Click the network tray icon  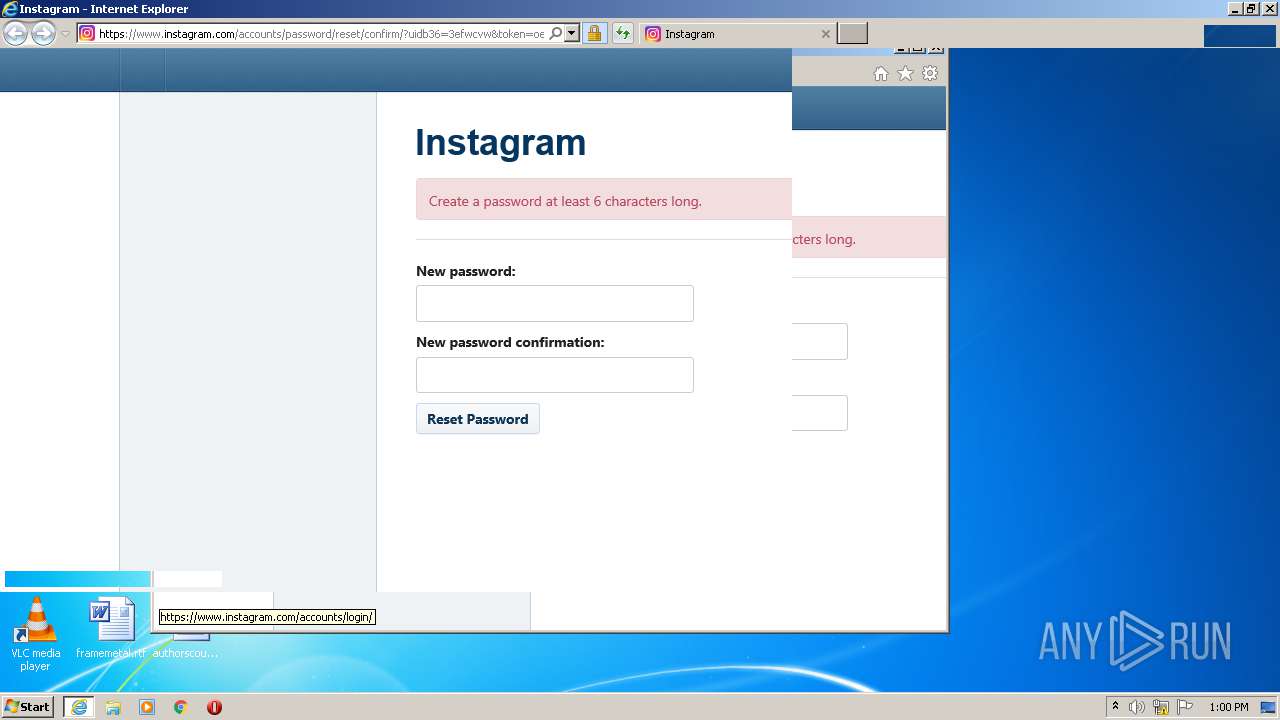pyautogui.click(x=1161, y=707)
